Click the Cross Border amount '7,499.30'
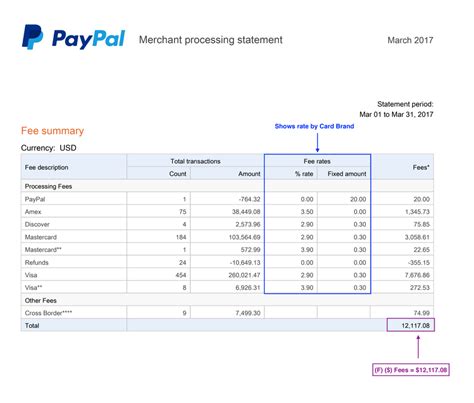 [x=248, y=313]
